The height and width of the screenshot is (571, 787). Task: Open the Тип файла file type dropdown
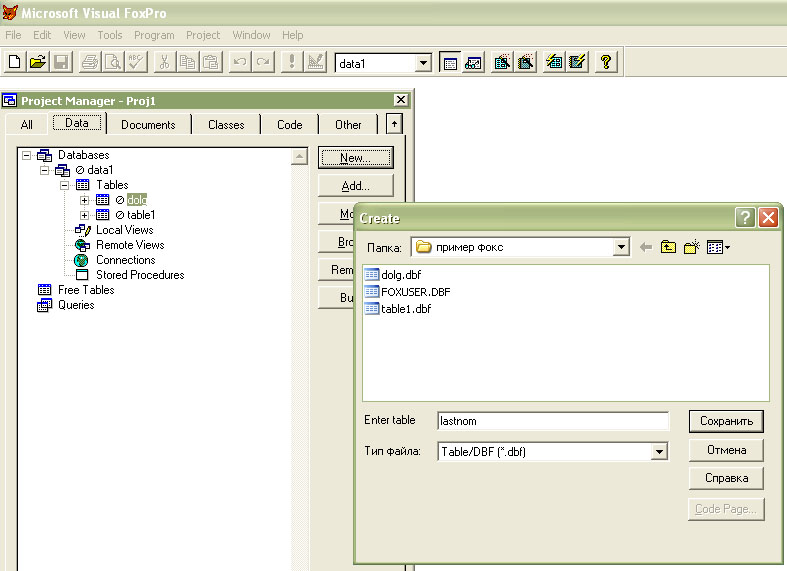coord(659,452)
